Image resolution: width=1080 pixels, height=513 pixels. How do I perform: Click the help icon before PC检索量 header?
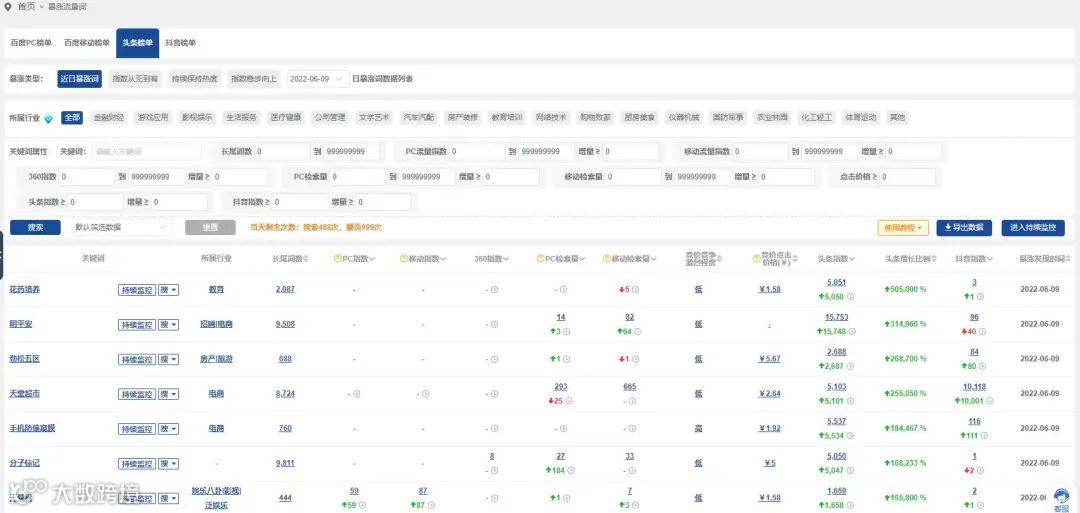540,259
